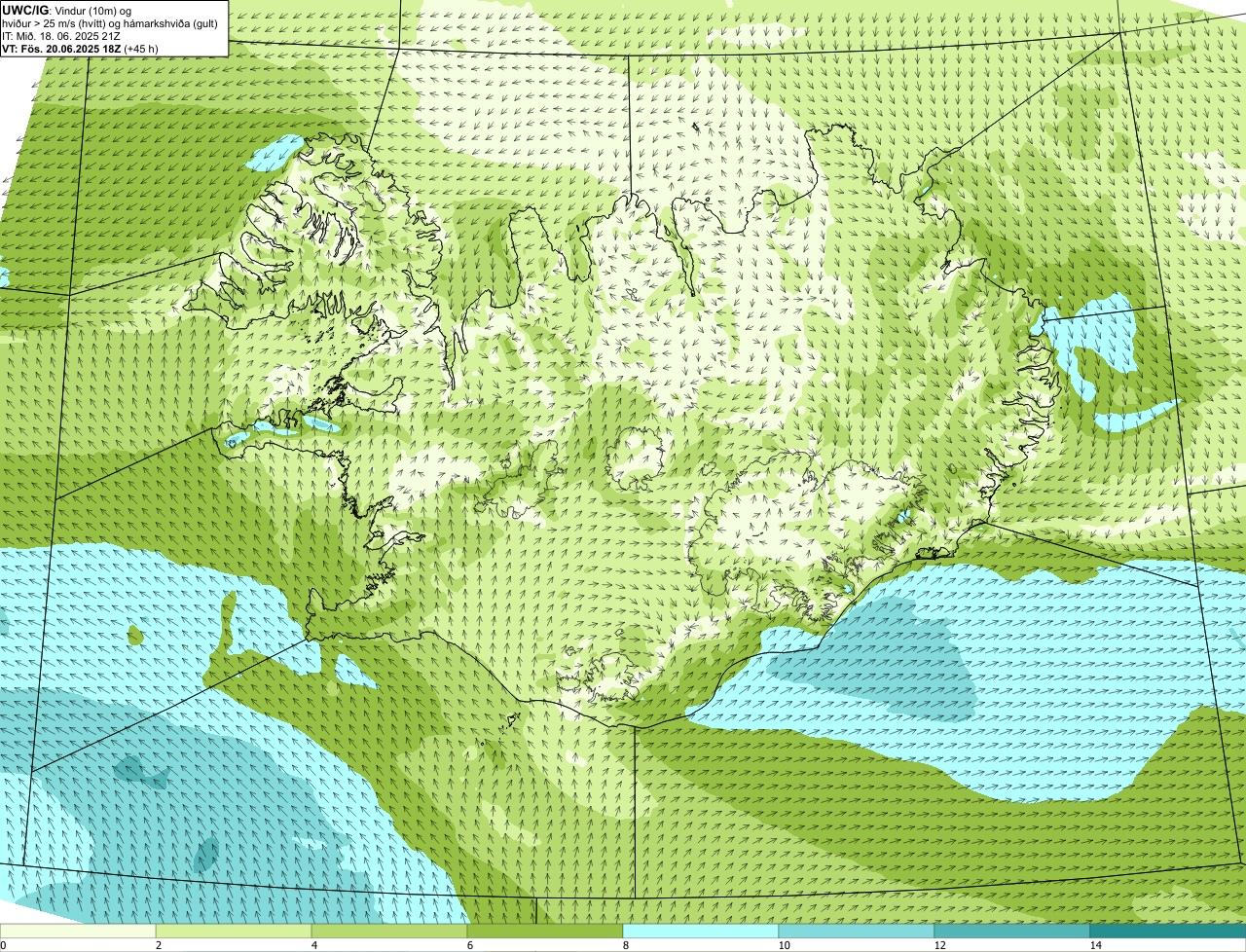Click the '12' label under the colorbar
Viewport: 1246px width, 952px height.
[939, 945]
